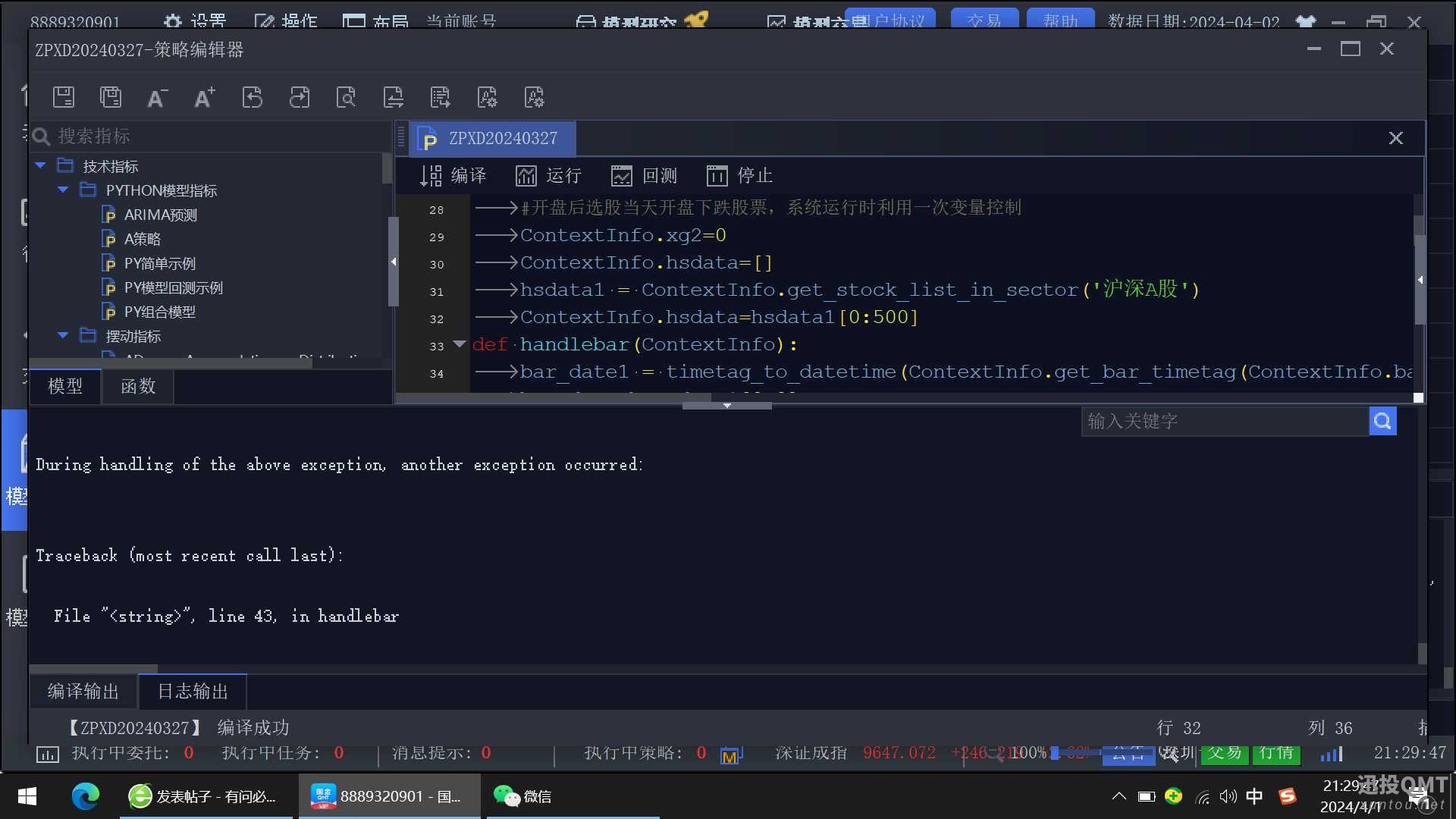Viewport: 1456px width, 819px height.
Task: Switch to the 日志输出 tab
Action: [x=193, y=692]
